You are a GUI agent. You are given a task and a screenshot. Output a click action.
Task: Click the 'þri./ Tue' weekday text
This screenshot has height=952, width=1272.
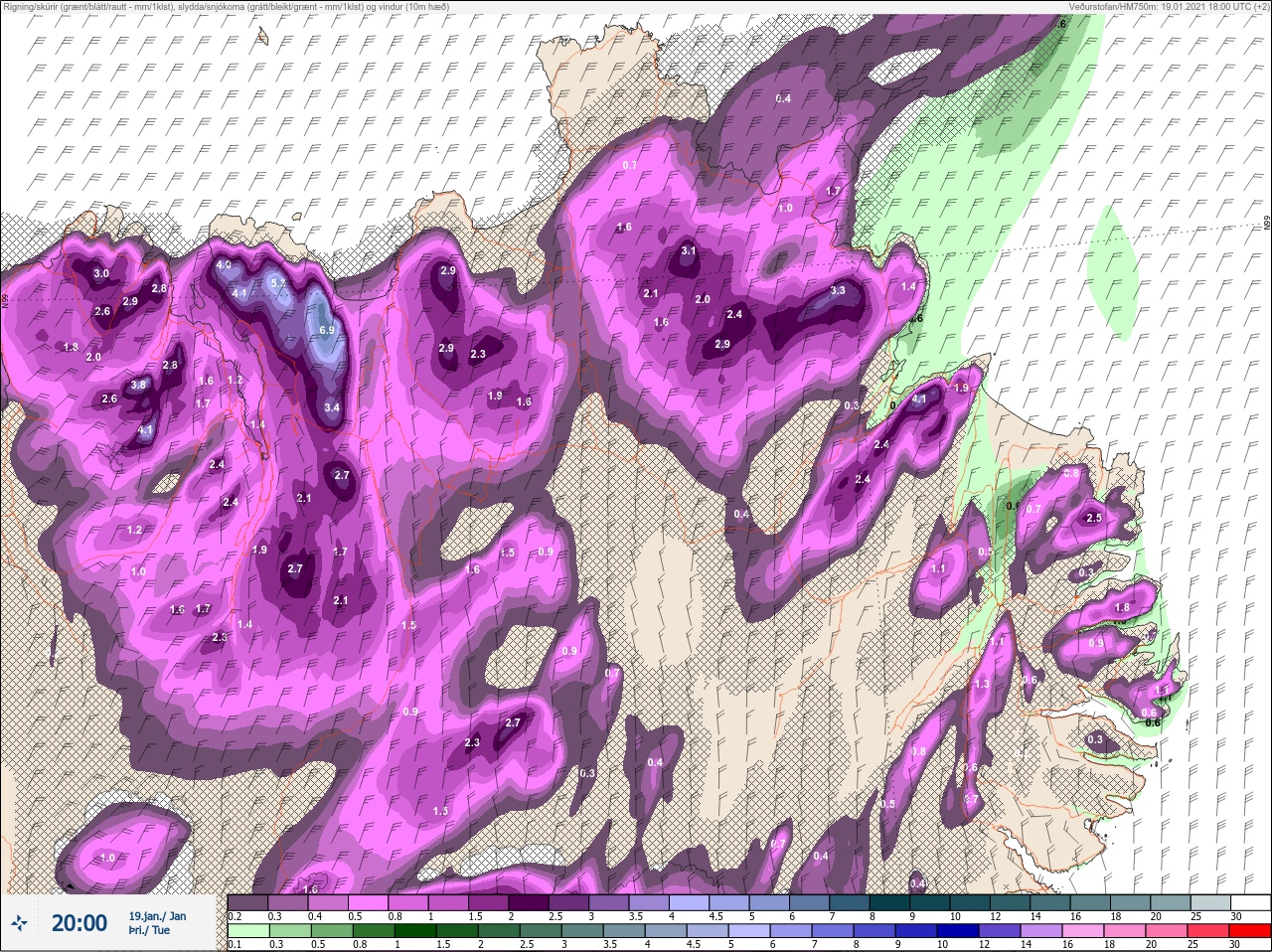point(149,931)
